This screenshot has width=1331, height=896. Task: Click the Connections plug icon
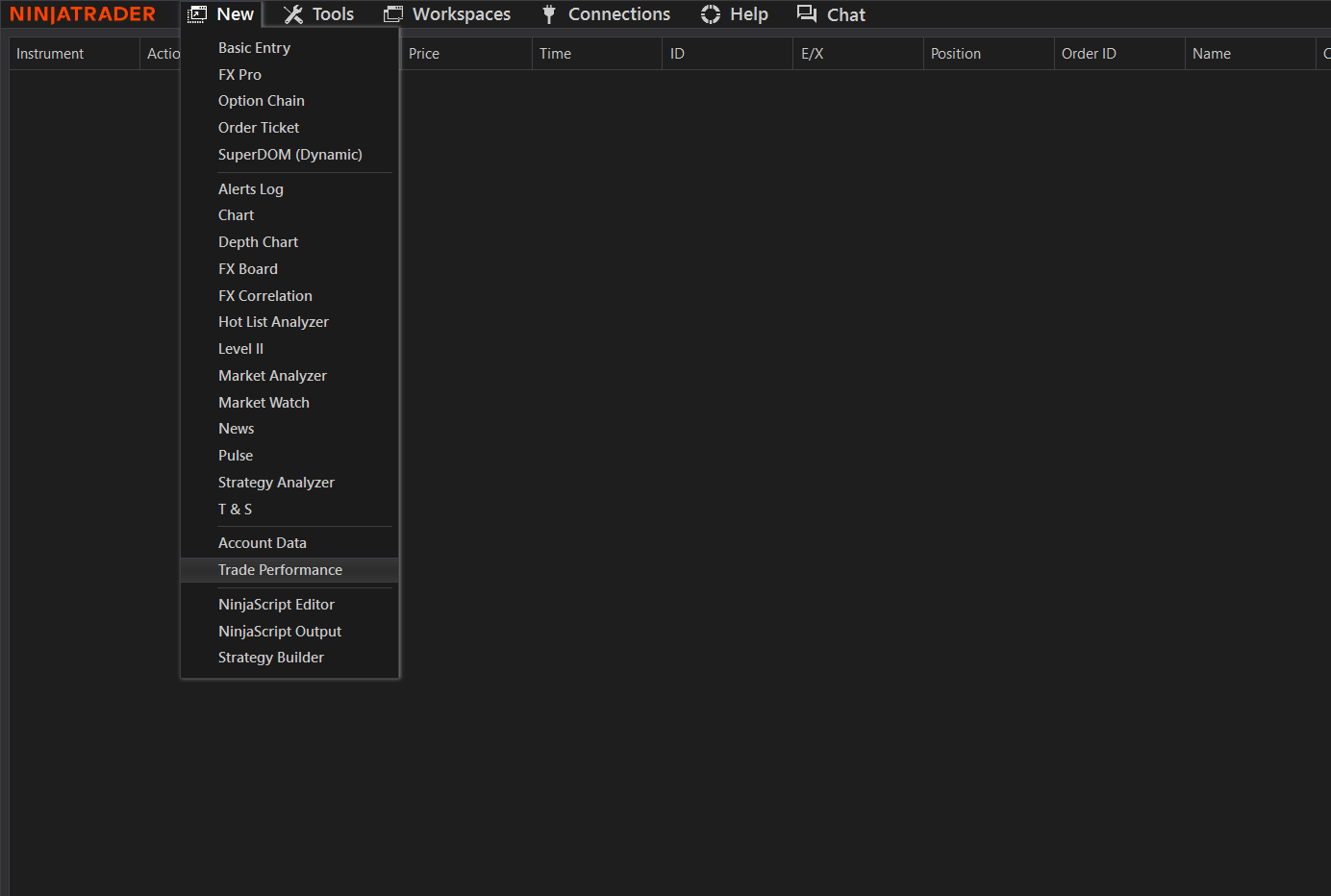coord(548,13)
